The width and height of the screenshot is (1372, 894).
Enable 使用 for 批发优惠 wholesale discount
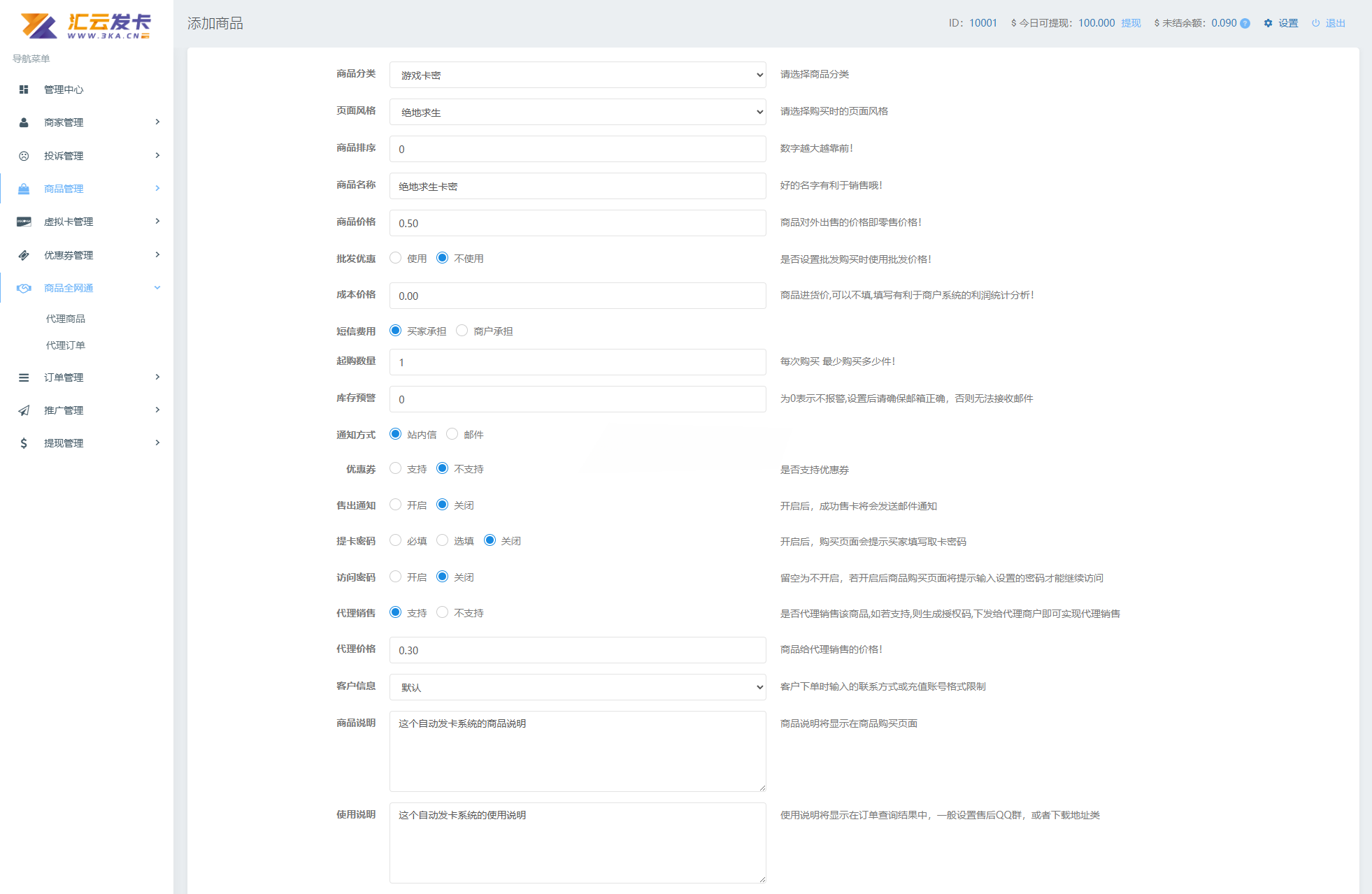[396, 257]
